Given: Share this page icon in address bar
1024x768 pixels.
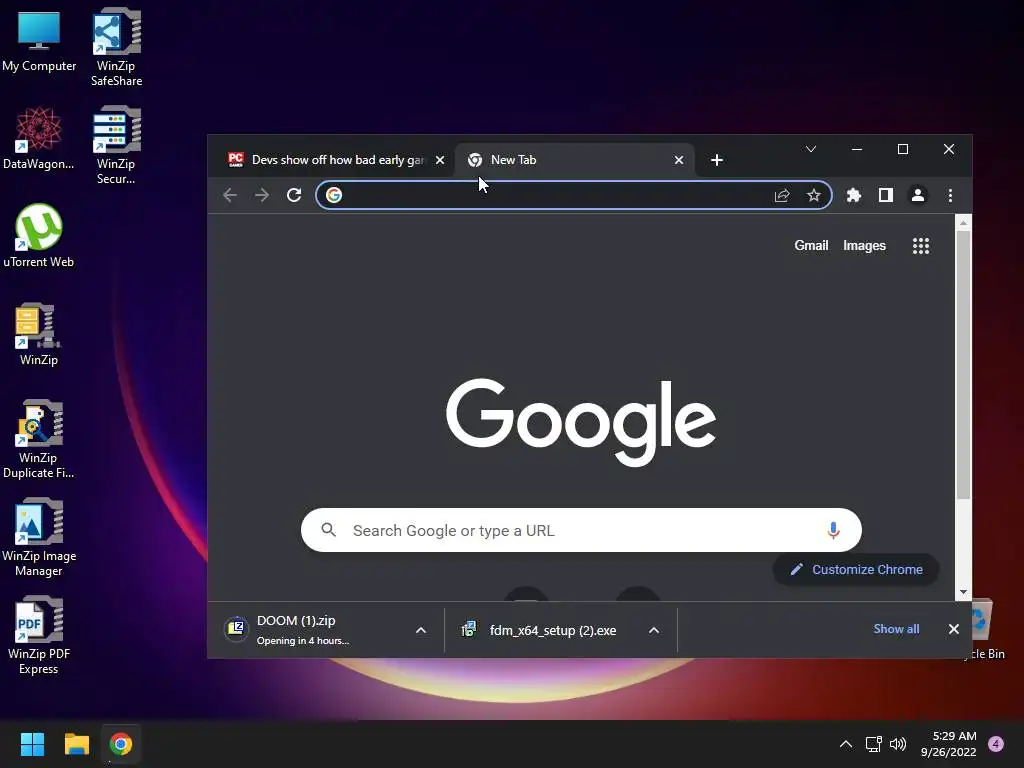Looking at the screenshot, I should 782,195.
